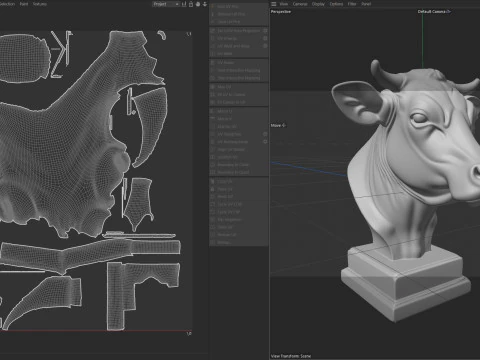480x360 pixels.
Task: Click the Mirror U icon
Action: (213, 111)
